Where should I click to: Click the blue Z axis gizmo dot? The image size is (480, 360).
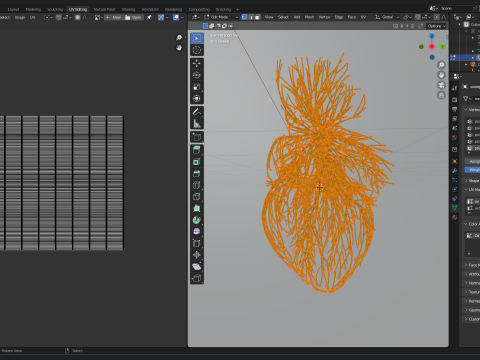coord(432,36)
